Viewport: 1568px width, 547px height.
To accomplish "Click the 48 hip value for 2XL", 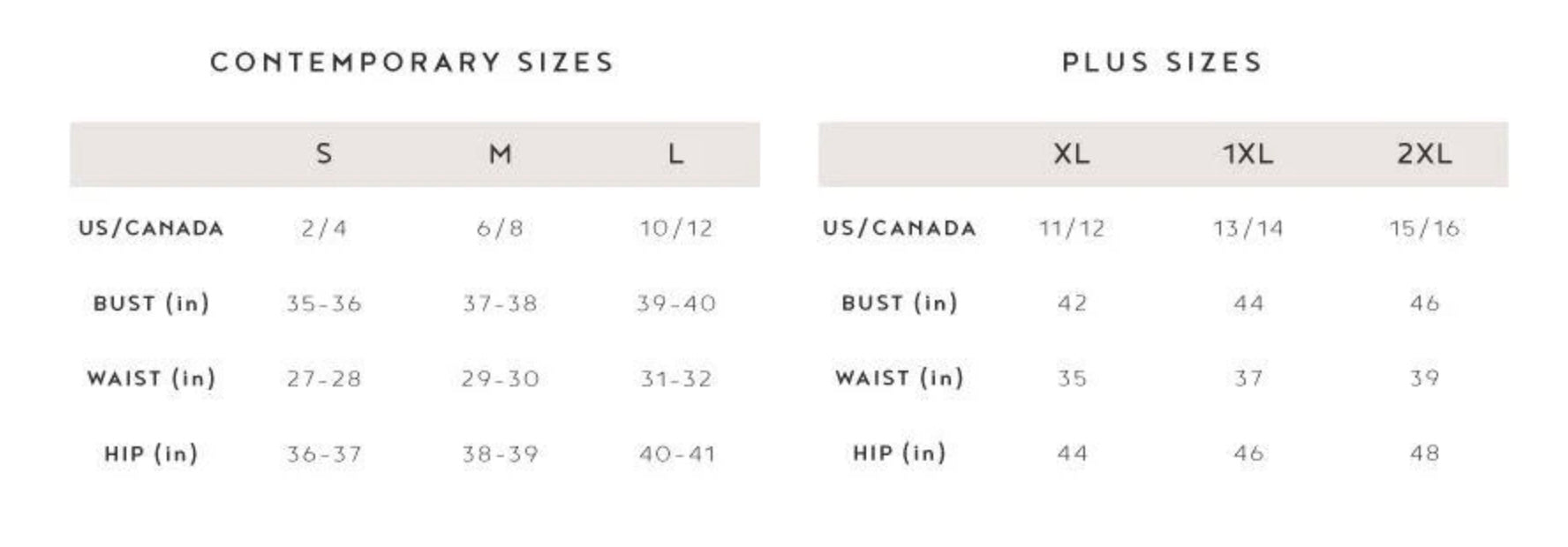I will click(1424, 453).
